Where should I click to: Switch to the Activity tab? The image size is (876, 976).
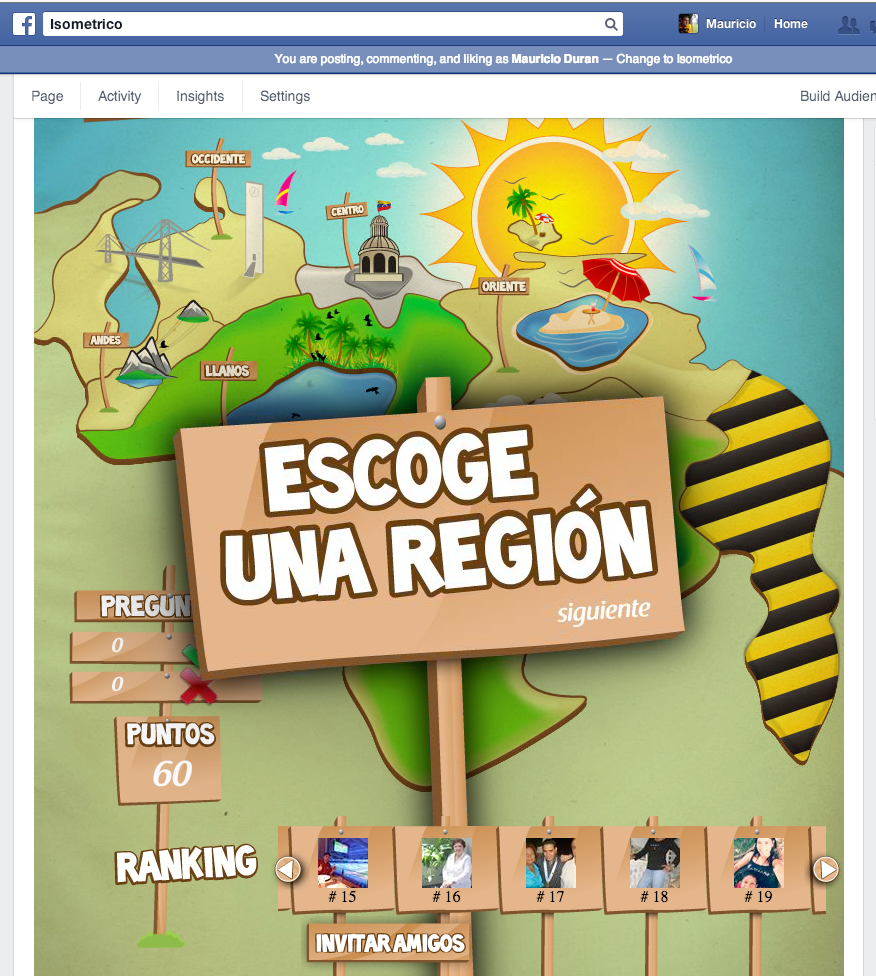tap(119, 96)
